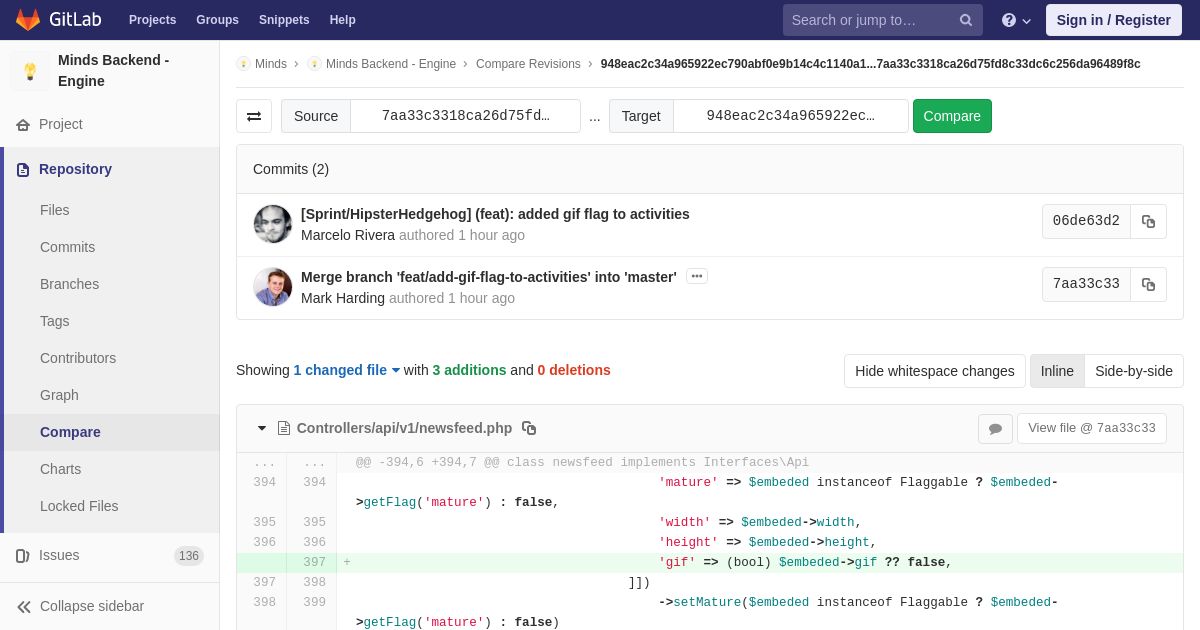1200x630 pixels.
Task: Click the Minds breadcrumb bulb icon
Action: [243, 64]
